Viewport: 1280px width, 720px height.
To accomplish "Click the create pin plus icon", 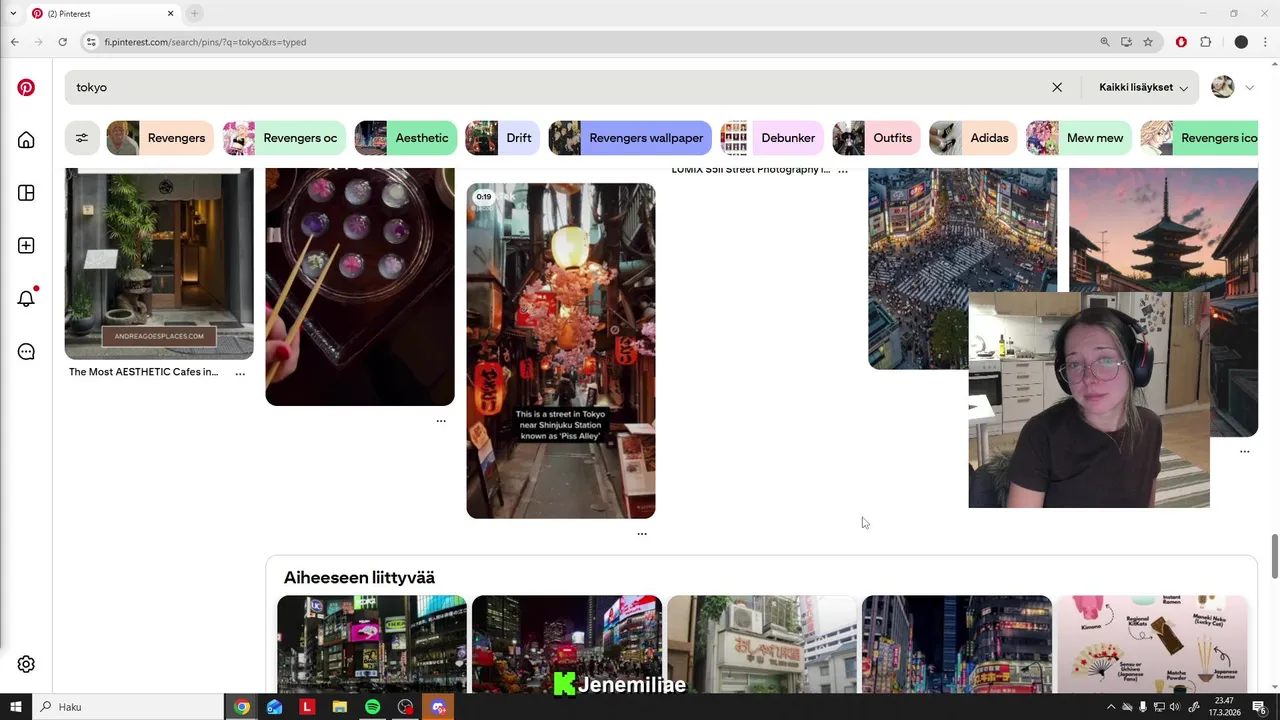I will coord(26,246).
